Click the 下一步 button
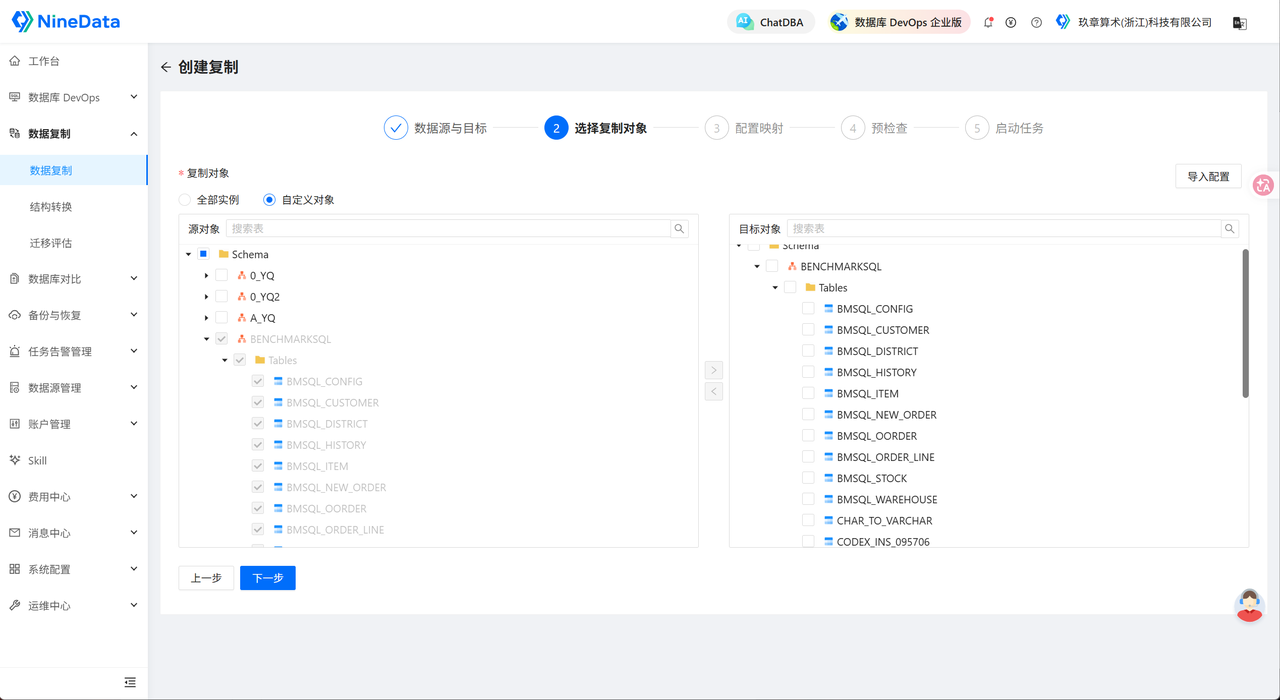Screen dimensions: 1280x700 pos(268,578)
